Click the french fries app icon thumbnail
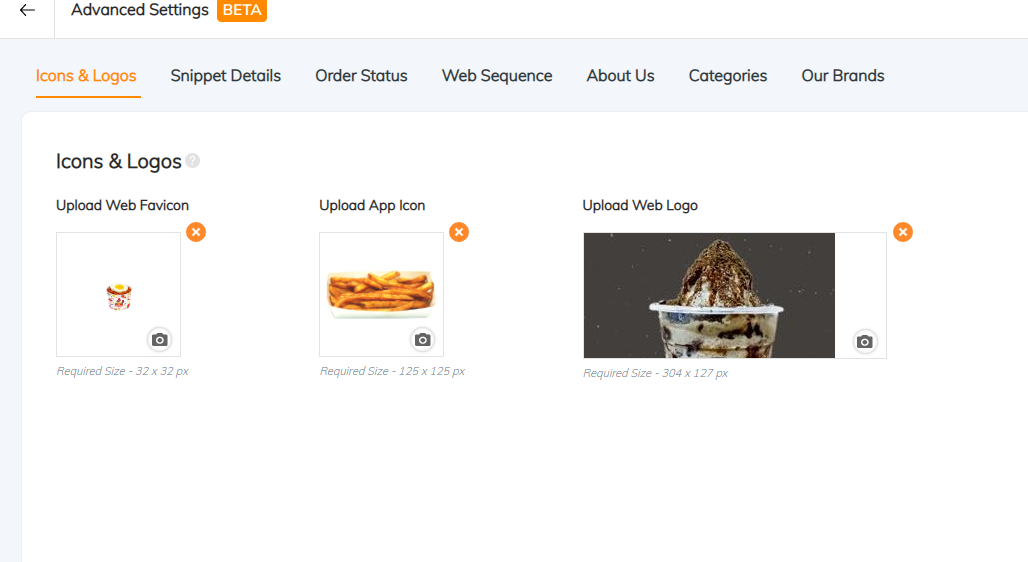Screen dimensions: 1028x562 pyautogui.click(x=381, y=293)
